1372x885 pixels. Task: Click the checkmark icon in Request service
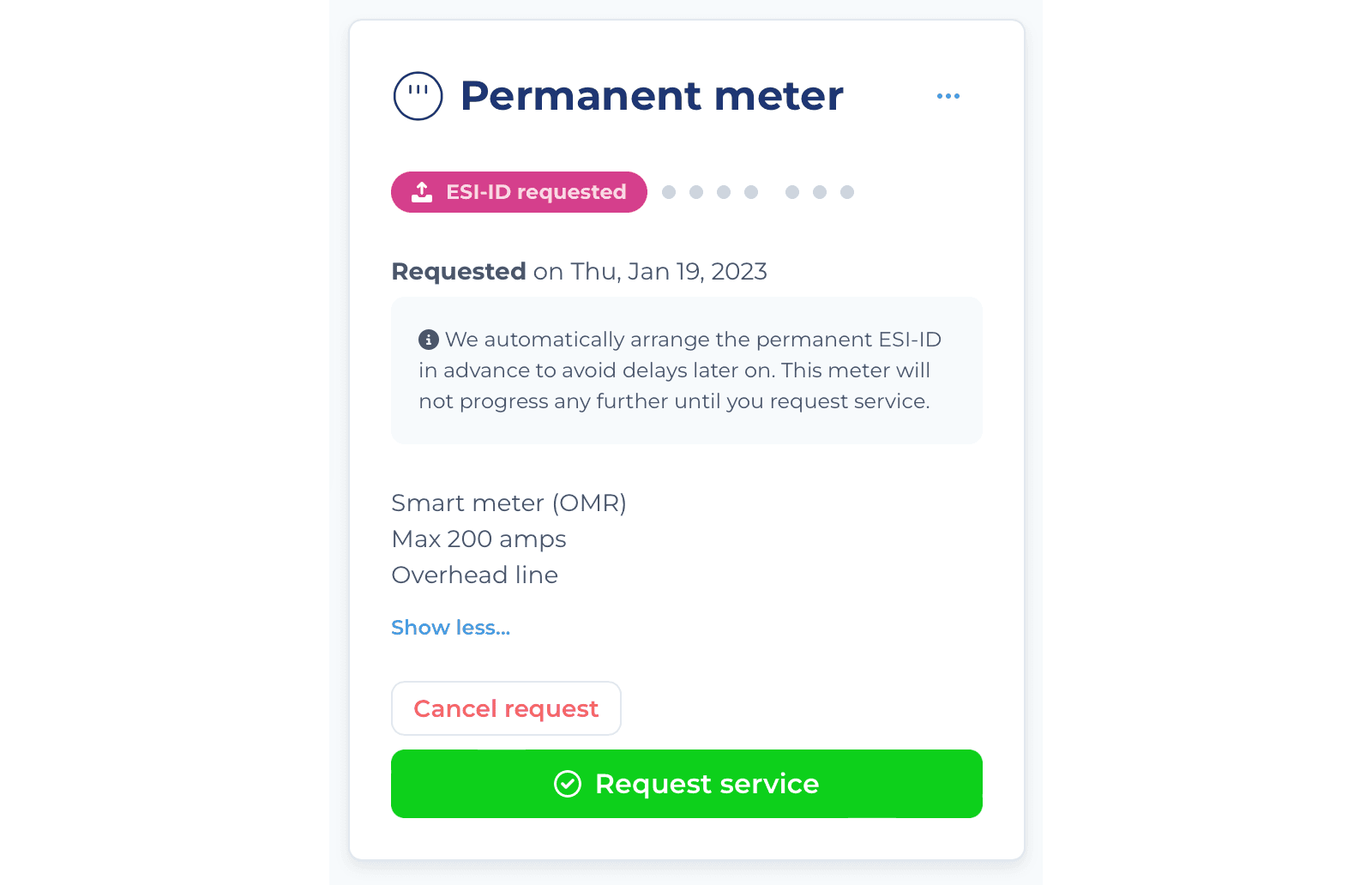(x=568, y=784)
